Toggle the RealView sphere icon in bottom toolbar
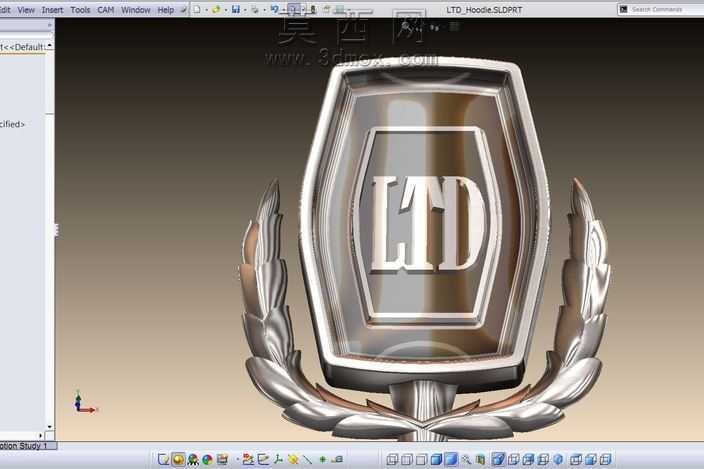704x469 pixels. [178, 459]
